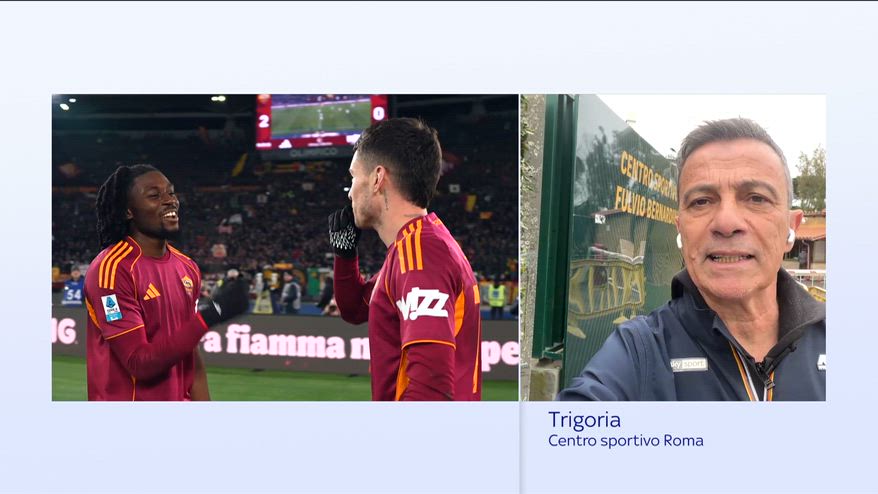Click the home score 2 on the stadium scoreboard
878x494 pixels.
[264, 120]
